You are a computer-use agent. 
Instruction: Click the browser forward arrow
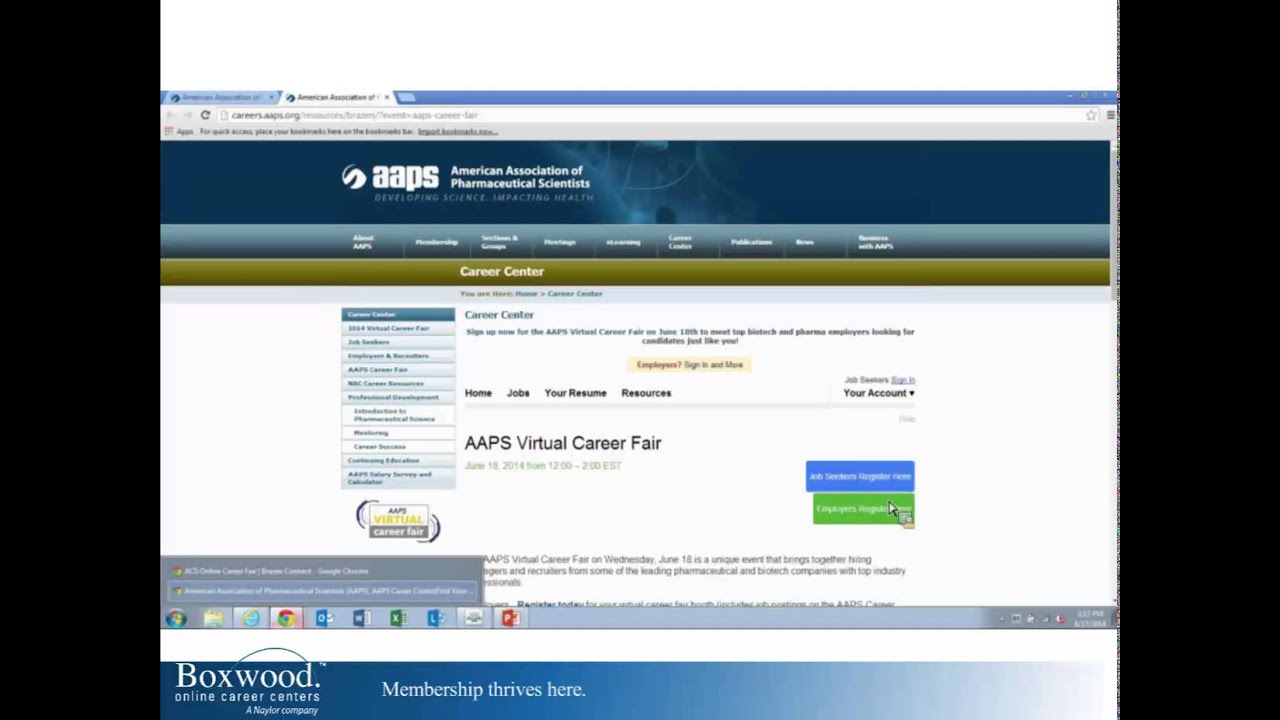(x=187, y=115)
